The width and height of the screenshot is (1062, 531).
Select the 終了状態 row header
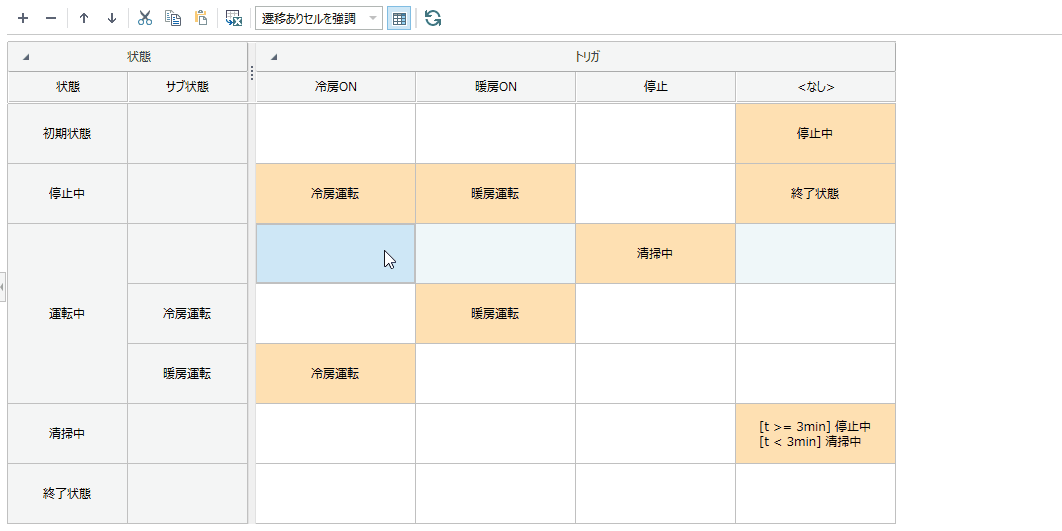[x=68, y=494]
